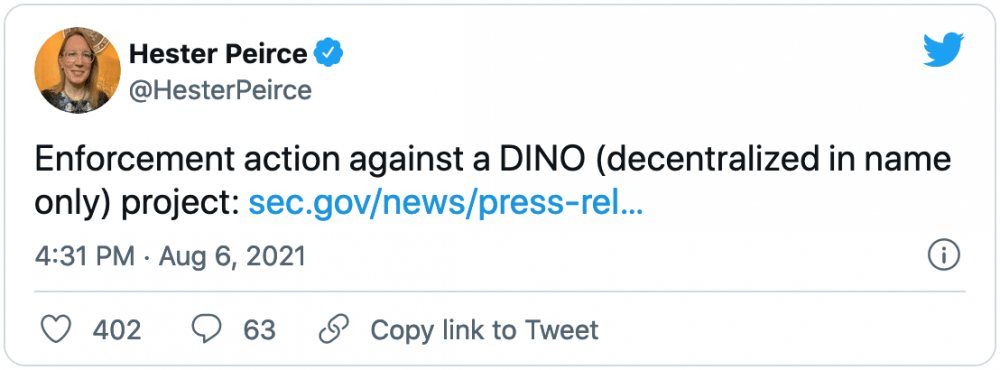The height and width of the screenshot is (370, 1000).
Task: Click the 4:31 PM time text
Action: pos(85,256)
